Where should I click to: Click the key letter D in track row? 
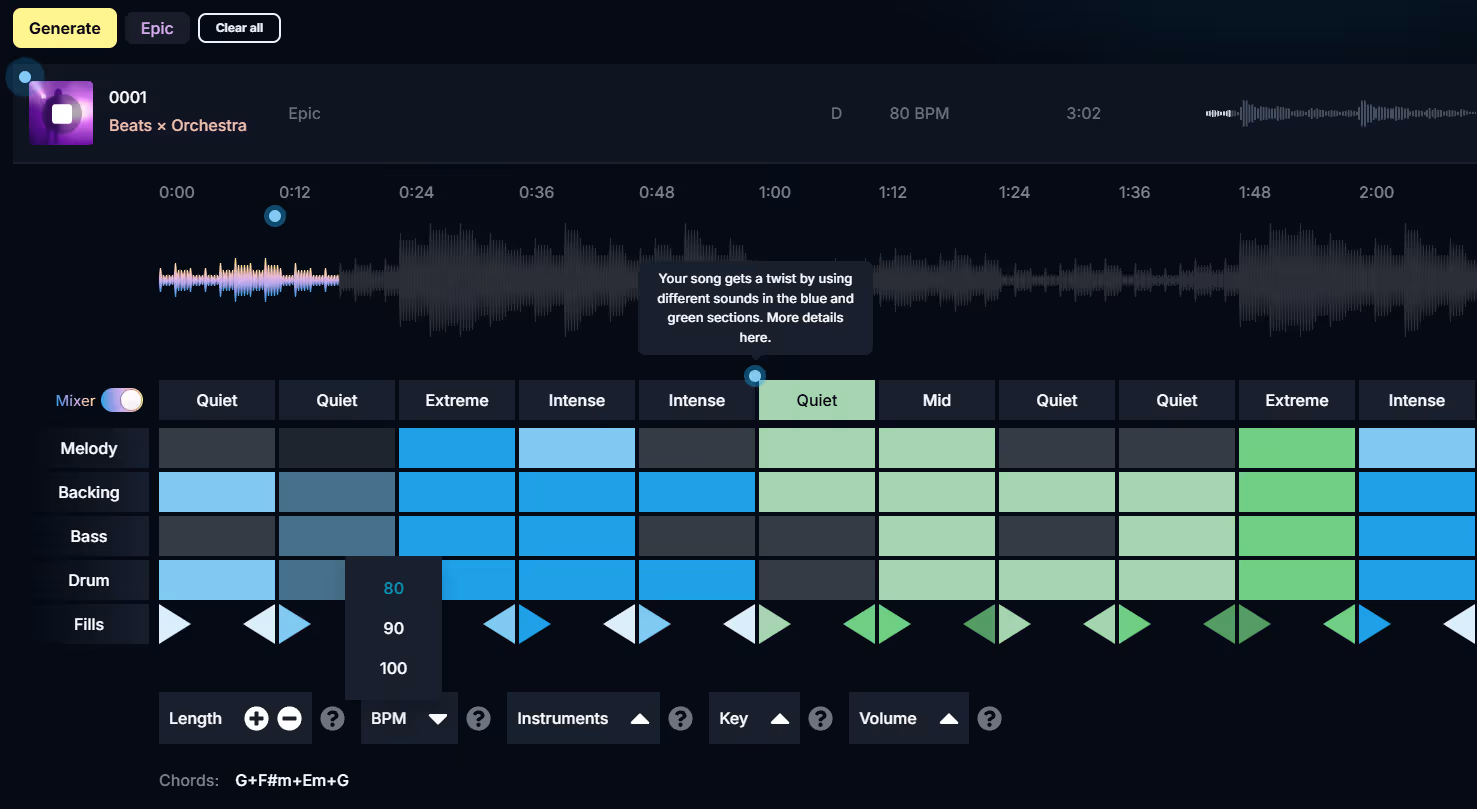click(x=837, y=113)
